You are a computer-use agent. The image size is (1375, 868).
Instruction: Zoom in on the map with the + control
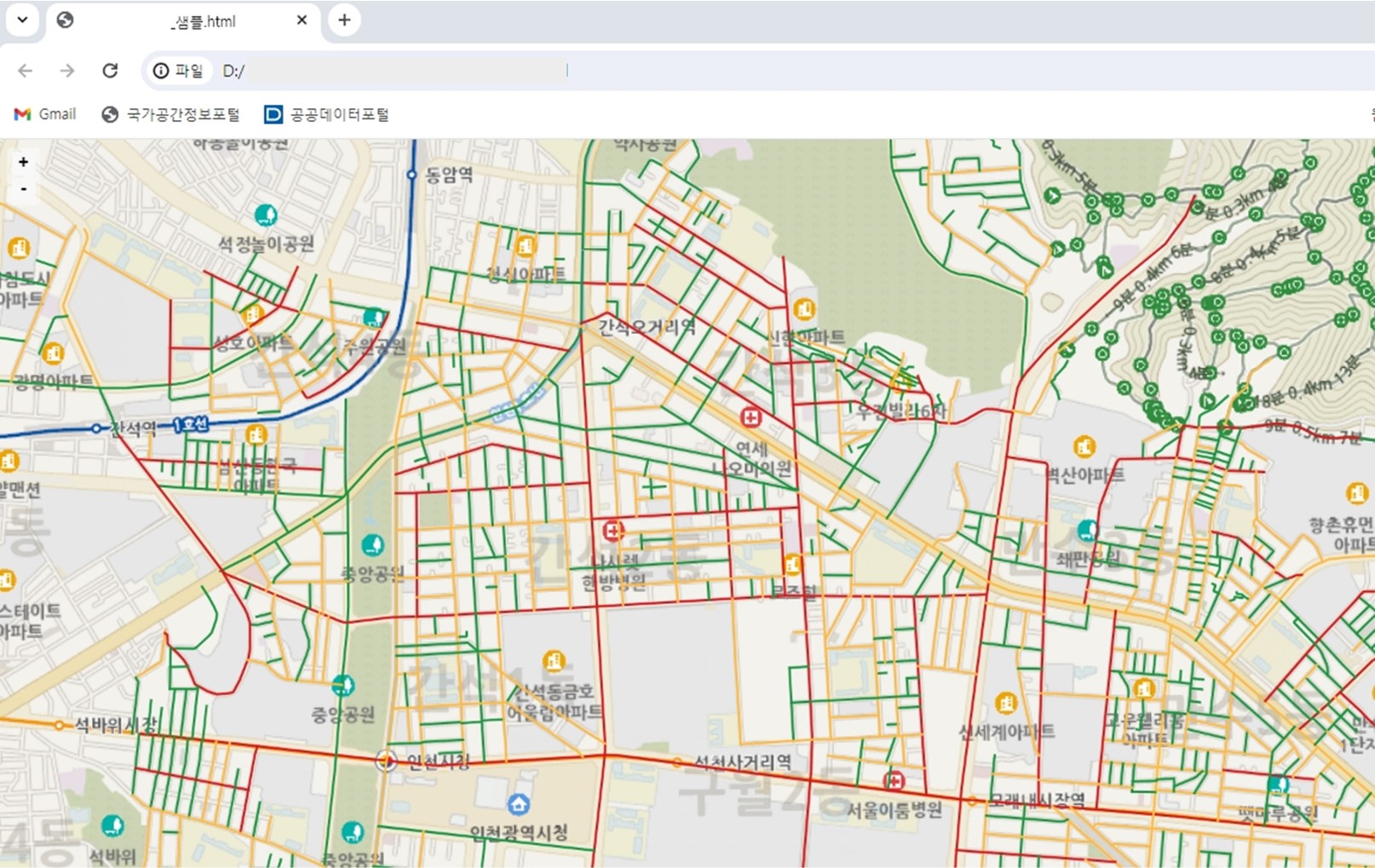click(23, 161)
